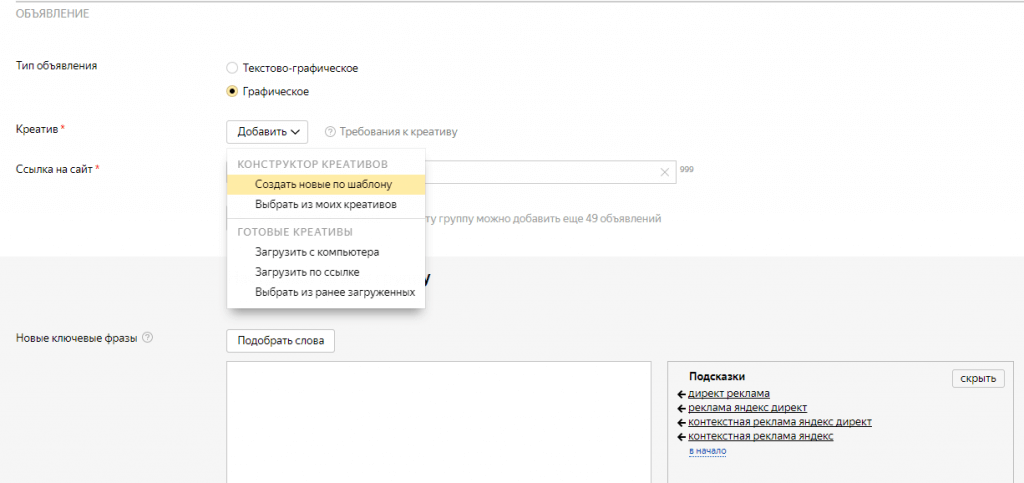The height and width of the screenshot is (483, 1024).
Task: Select the Графическое ad type option
Action: [233, 92]
